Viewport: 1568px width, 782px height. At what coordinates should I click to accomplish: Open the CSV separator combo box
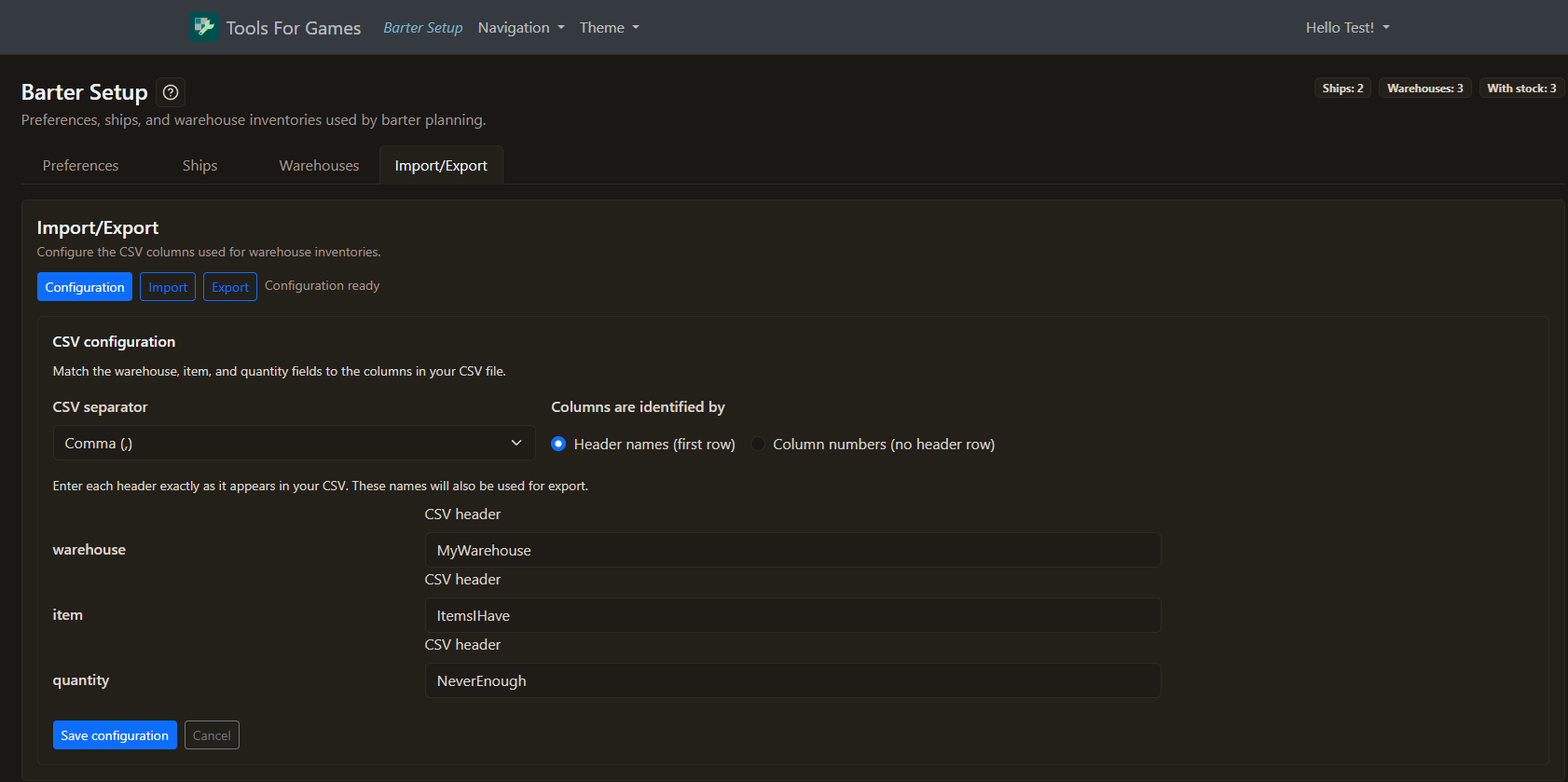(294, 443)
